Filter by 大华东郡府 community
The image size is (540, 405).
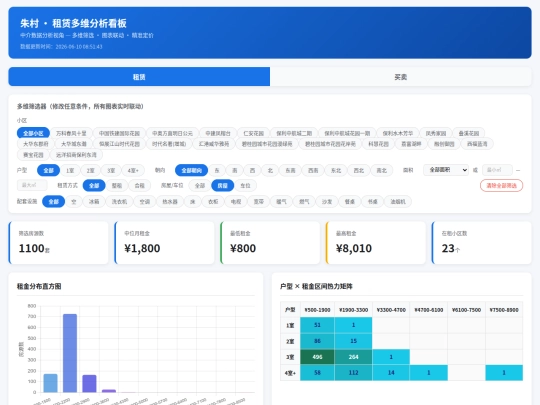[x=35, y=144]
